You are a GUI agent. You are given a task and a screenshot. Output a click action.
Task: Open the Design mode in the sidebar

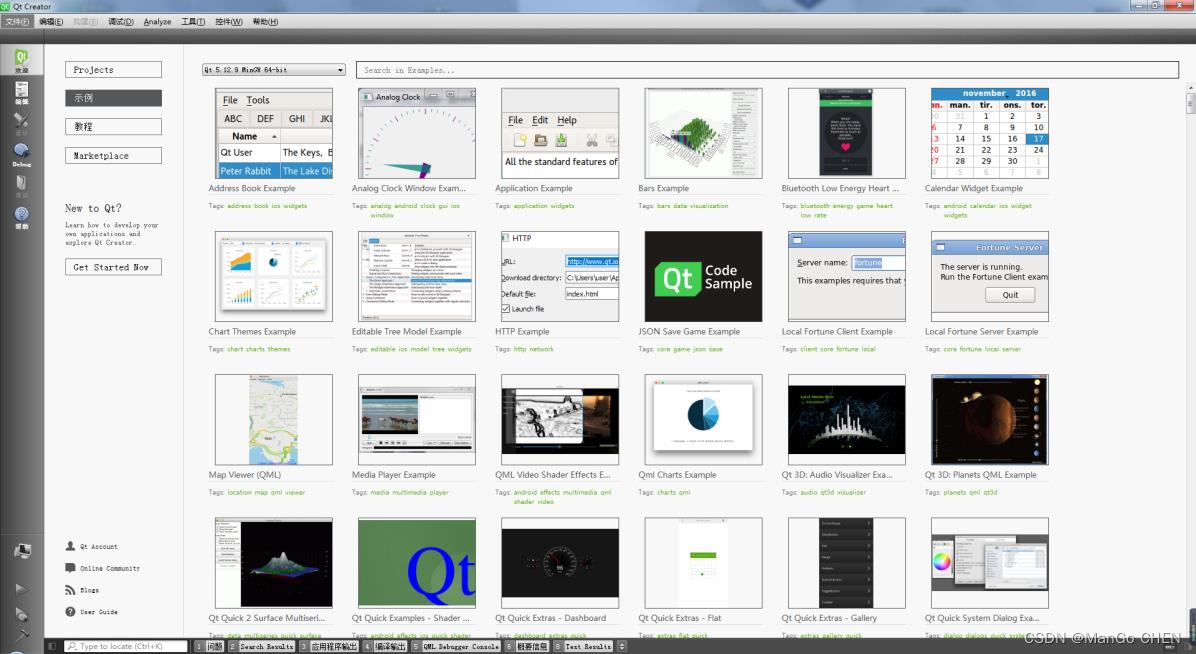tap(21, 124)
